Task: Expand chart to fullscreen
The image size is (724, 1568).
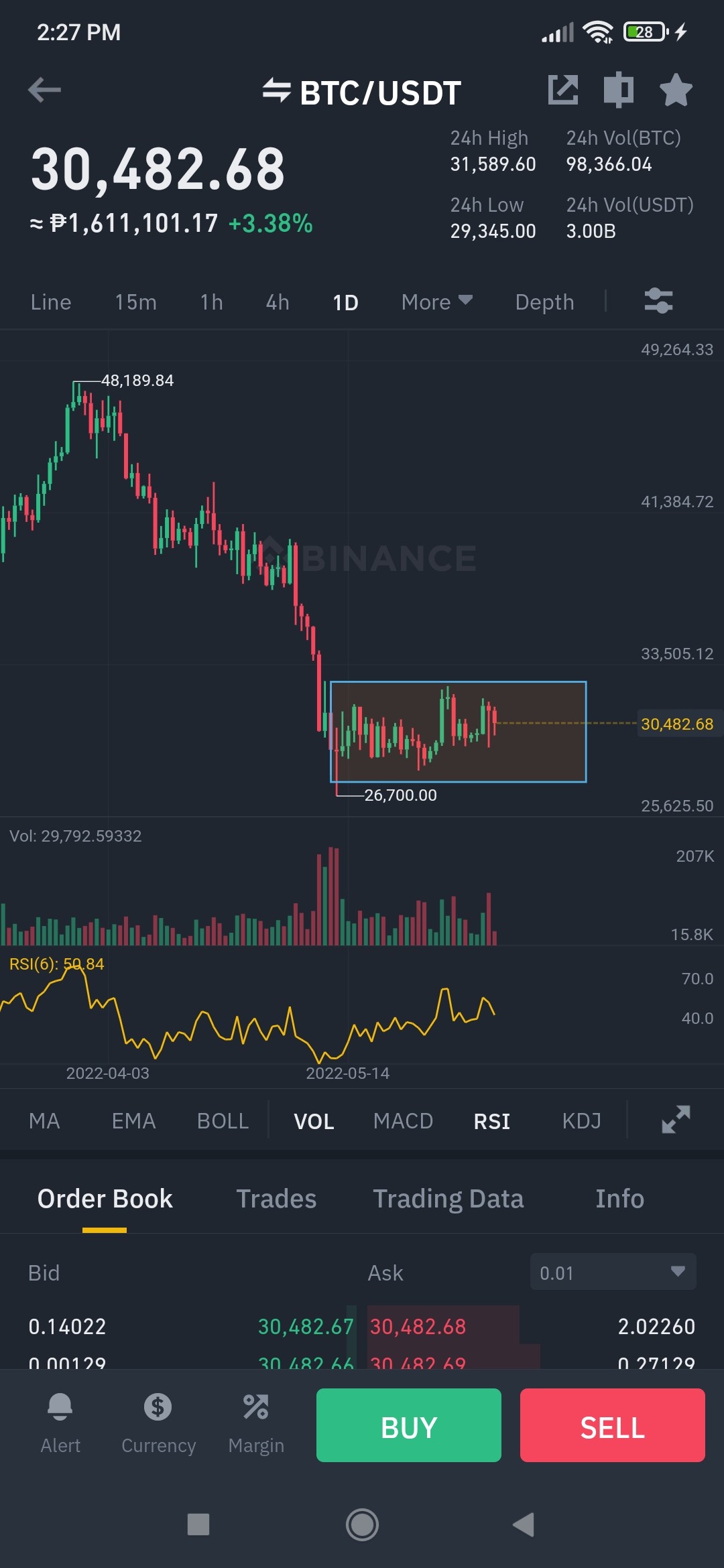Action: [x=676, y=1120]
